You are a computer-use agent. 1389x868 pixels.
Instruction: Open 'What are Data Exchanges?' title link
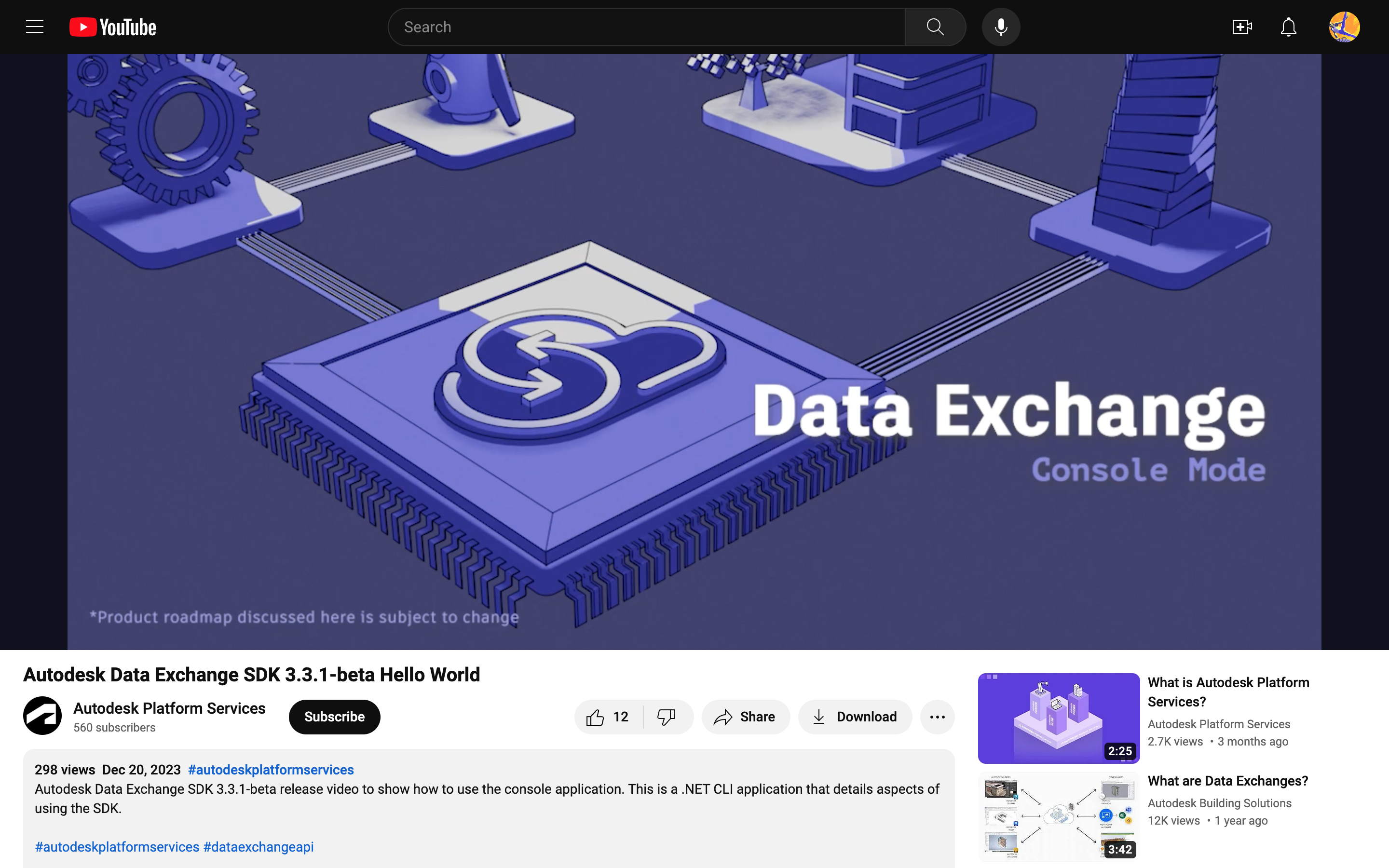click(x=1228, y=781)
